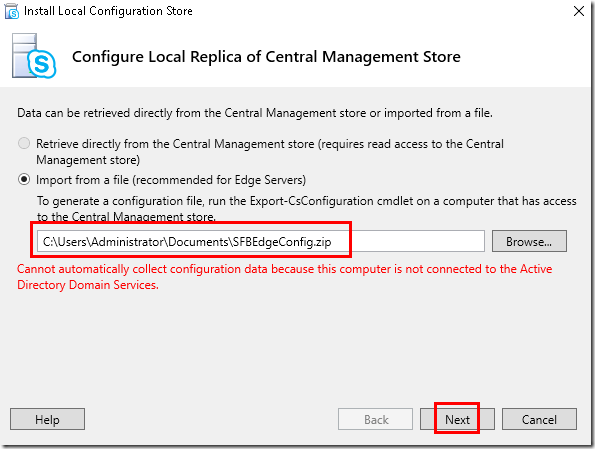The width and height of the screenshot is (595, 449).
Task: Click the Export-CsConfiguration cmdlet instruction text
Action: (307, 208)
